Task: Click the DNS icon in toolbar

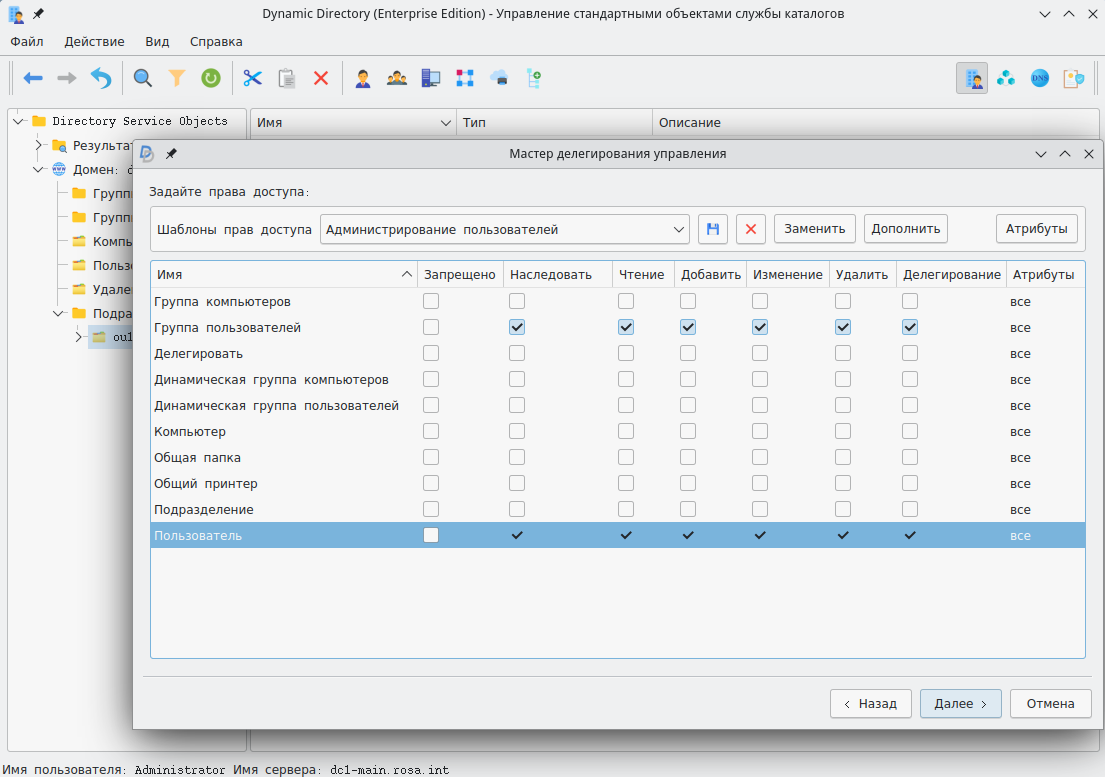Action: click(x=1040, y=78)
